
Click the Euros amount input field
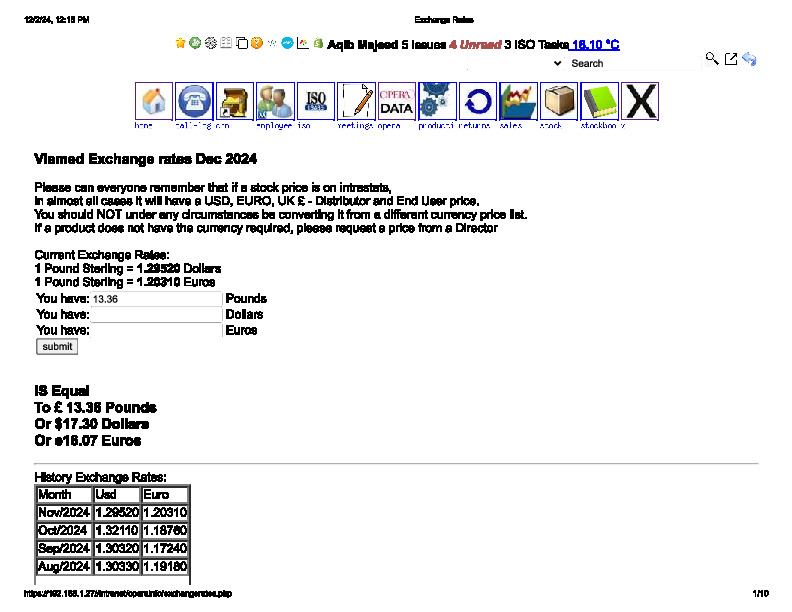tap(156, 330)
